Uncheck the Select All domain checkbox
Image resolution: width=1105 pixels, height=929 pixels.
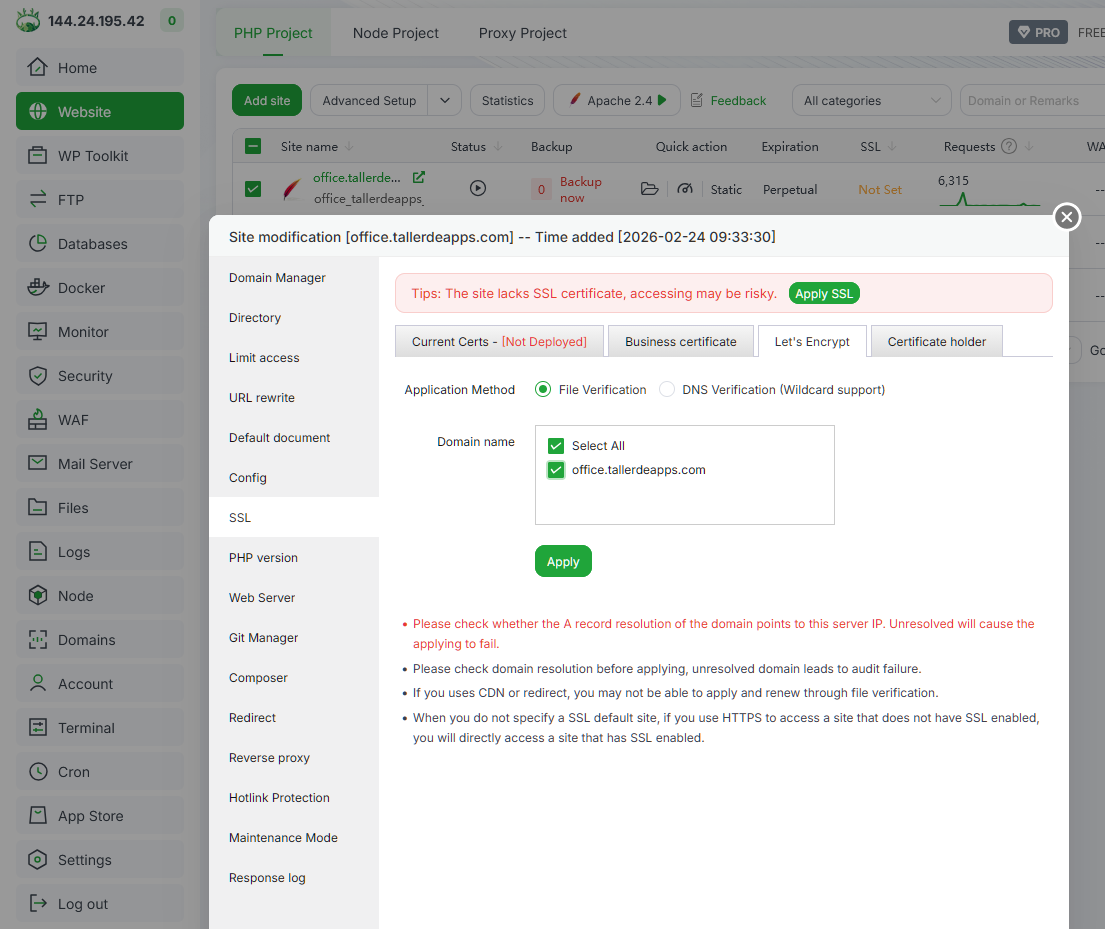[x=556, y=445]
